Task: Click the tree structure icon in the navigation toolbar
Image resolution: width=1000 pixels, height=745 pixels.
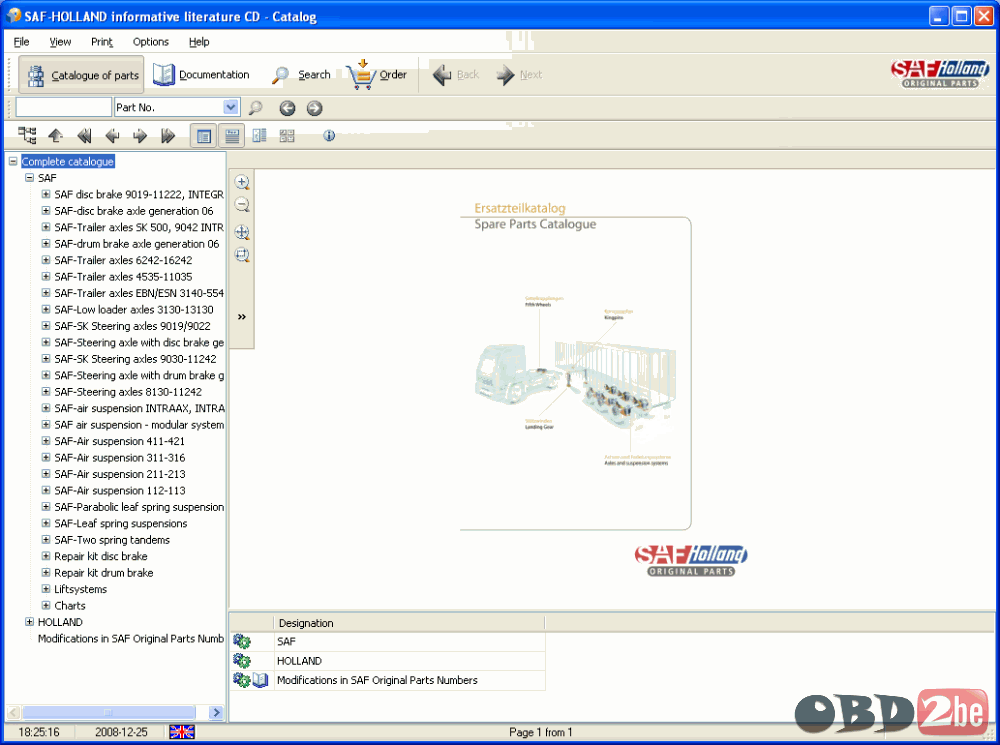Action: point(27,135)
